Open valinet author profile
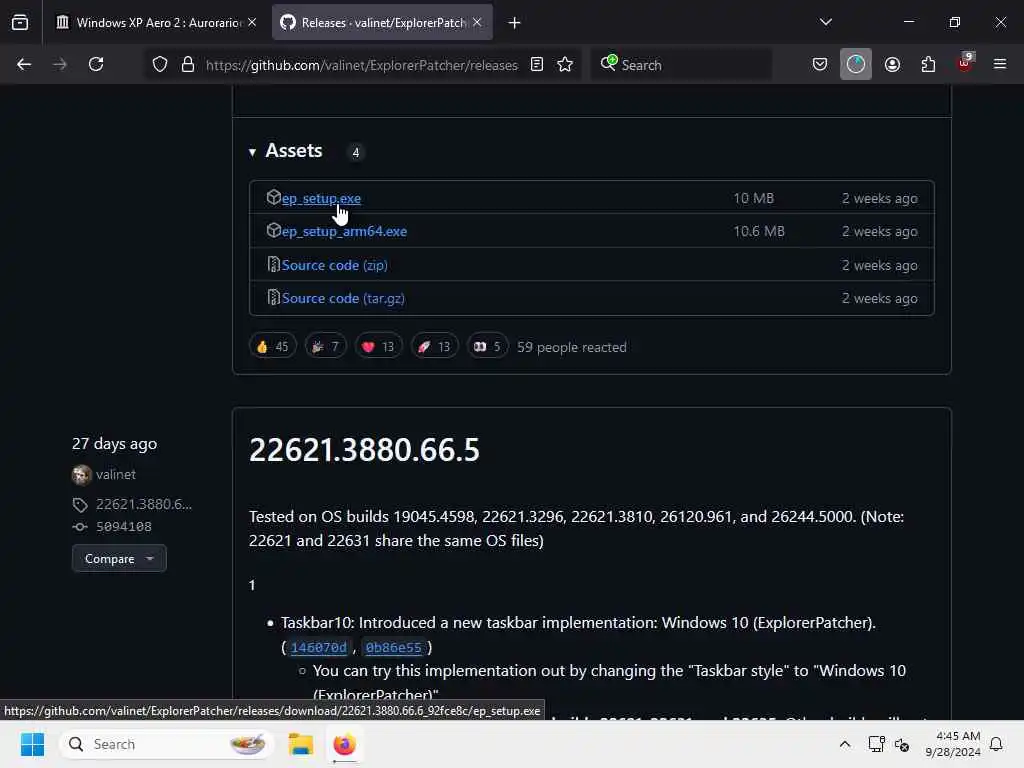The width and height of the screenshot is (1024, 768). tap(116, 475)
